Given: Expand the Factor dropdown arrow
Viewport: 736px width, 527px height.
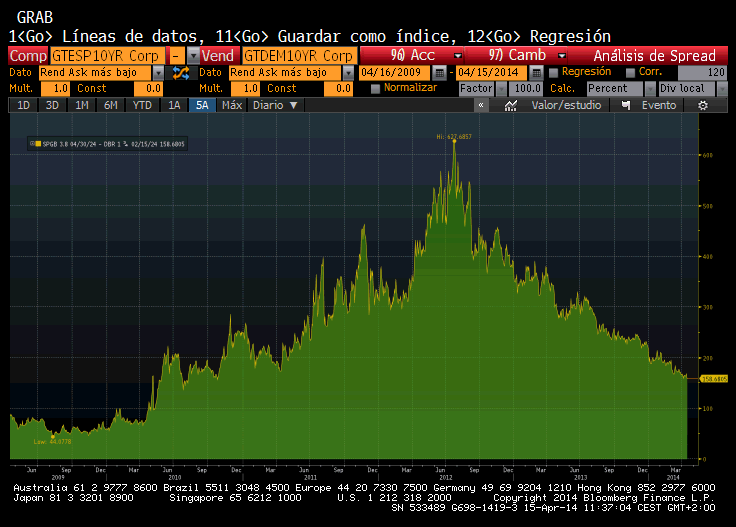Looking at the screenshot, I should coord(501,89).
